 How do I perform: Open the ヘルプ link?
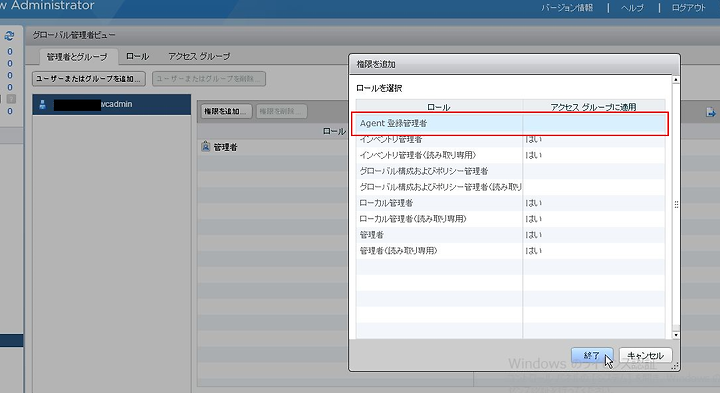(x=632, y=8)
